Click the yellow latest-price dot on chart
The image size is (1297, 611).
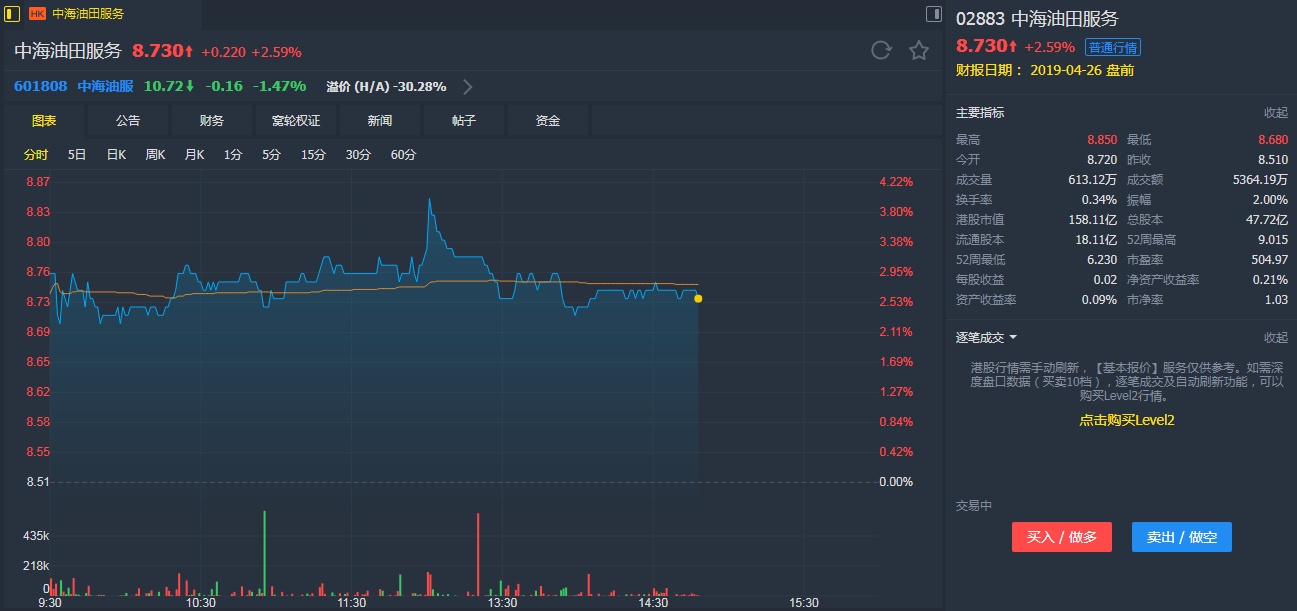tap(698, 299)
